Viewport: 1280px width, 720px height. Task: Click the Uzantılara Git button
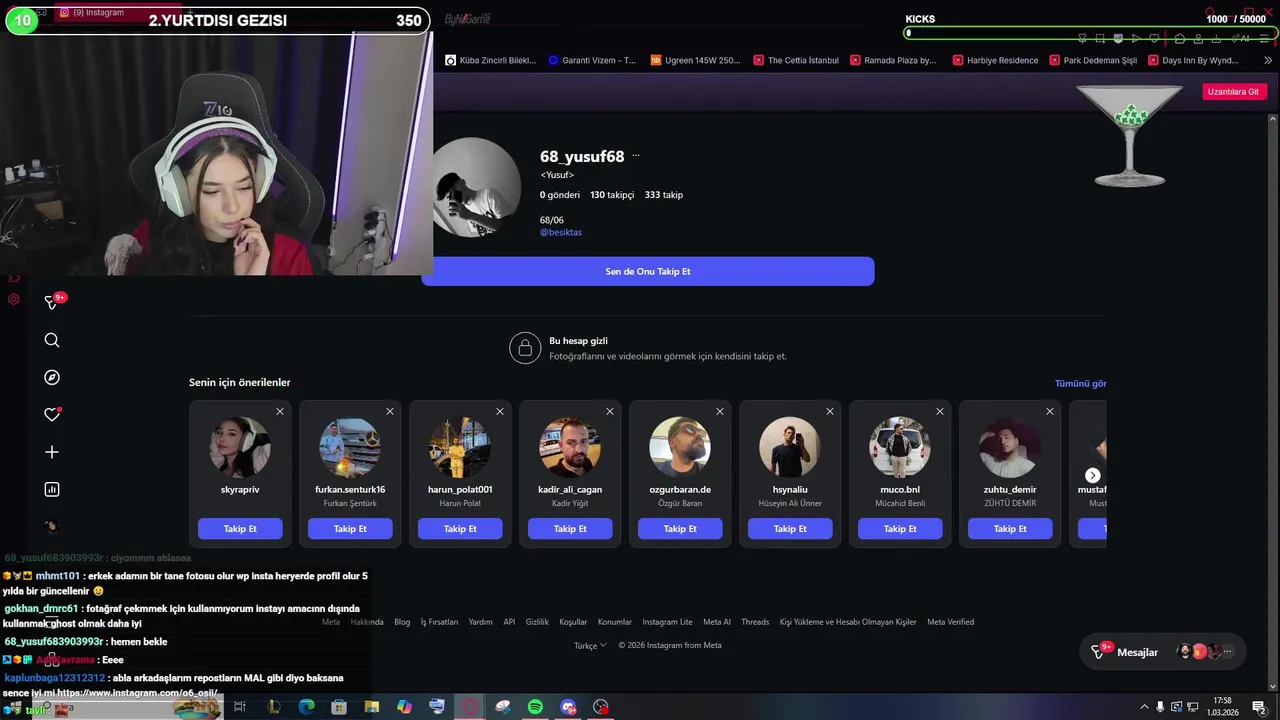coord(1234,91)
